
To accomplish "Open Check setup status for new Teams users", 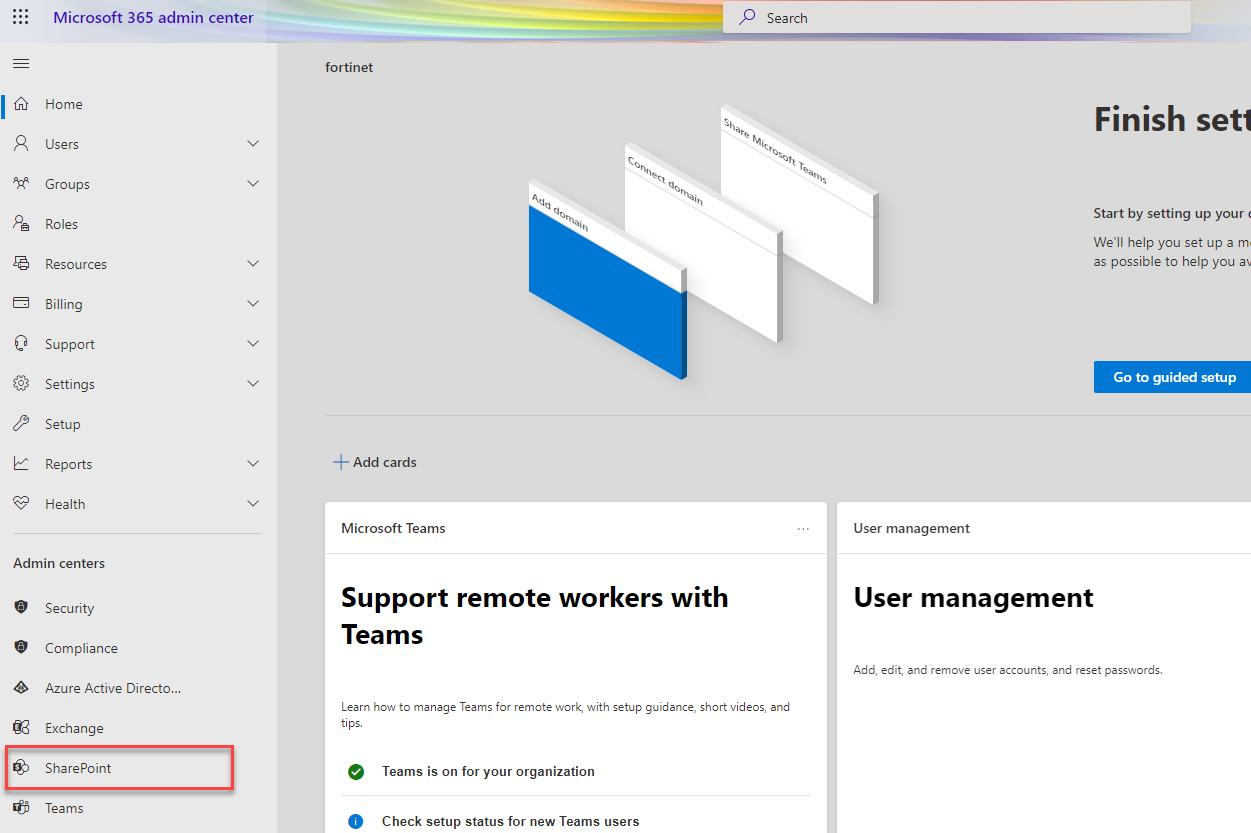I will pos(510,822).
